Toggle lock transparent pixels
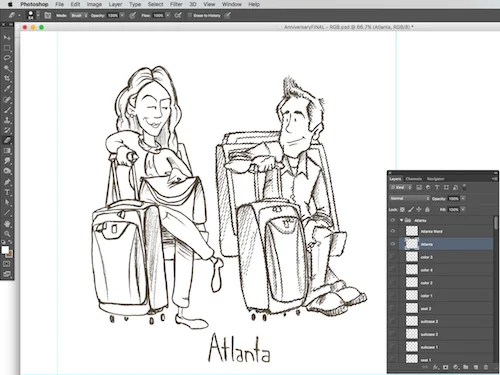The width and height of the screenshot is (500, 375). (402, 209)
